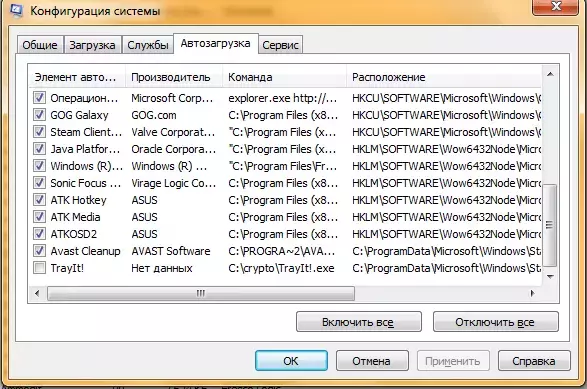
Task: Click the vertical scrollbar up arrow
Action: click(550, 74)
